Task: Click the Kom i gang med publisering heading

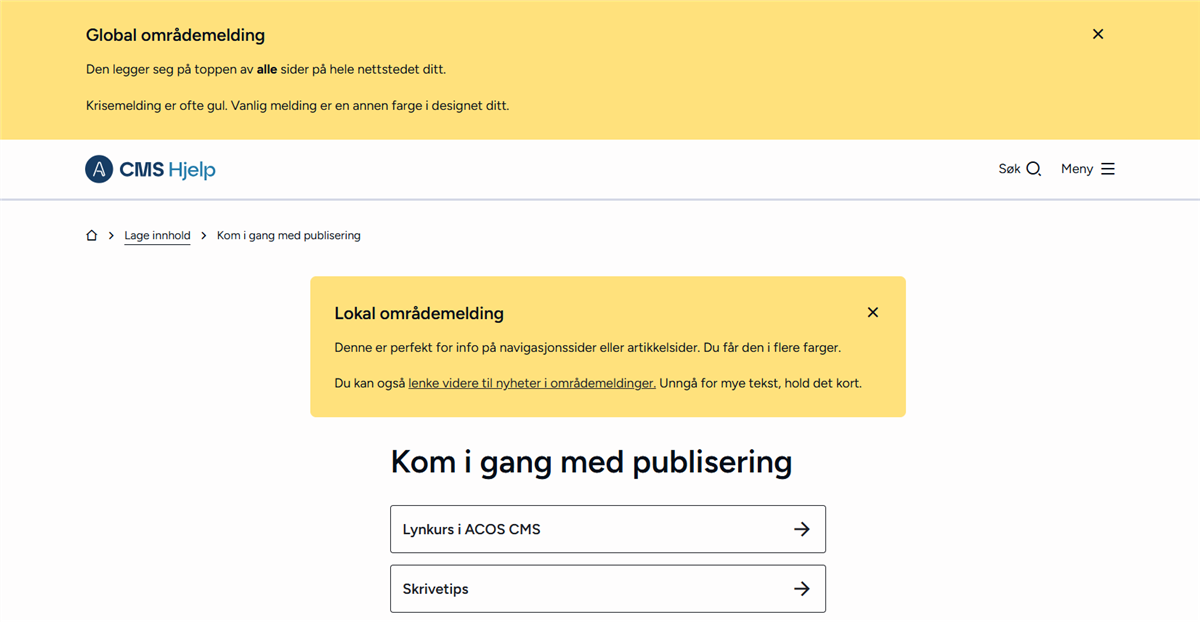Action: [591, 462]
